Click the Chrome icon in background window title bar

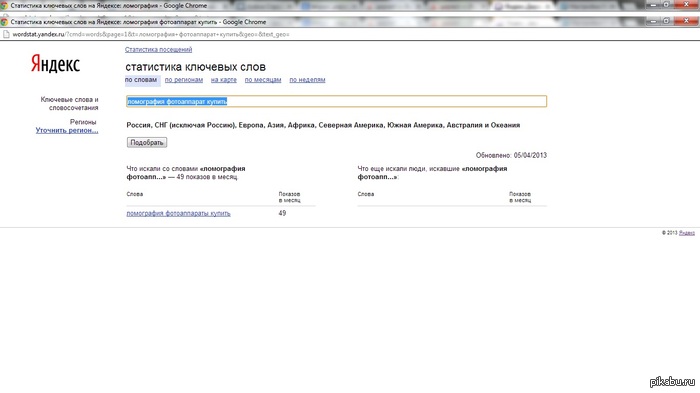pyautogui.click(x=4, y=5)
